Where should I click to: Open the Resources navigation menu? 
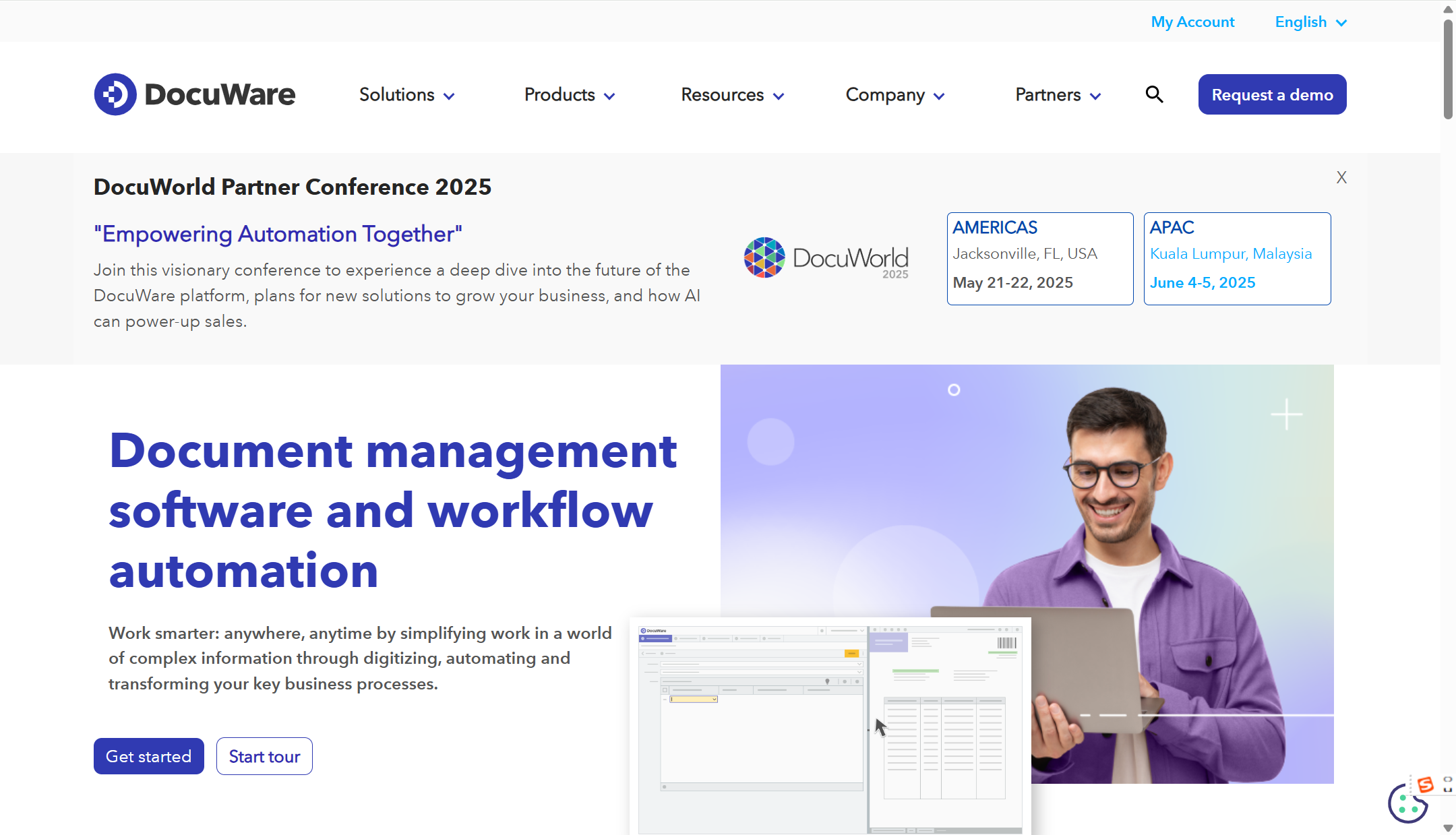(732, 95)
